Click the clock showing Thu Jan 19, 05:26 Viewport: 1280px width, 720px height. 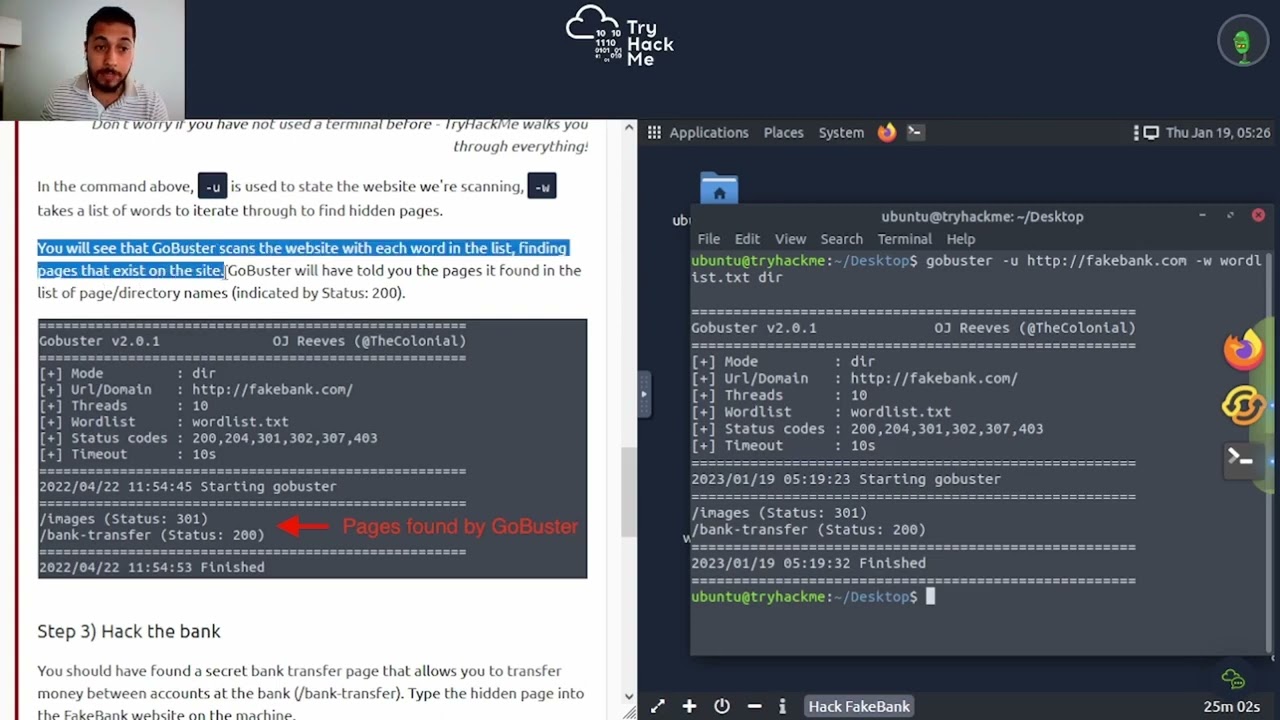coord(1217,133)
